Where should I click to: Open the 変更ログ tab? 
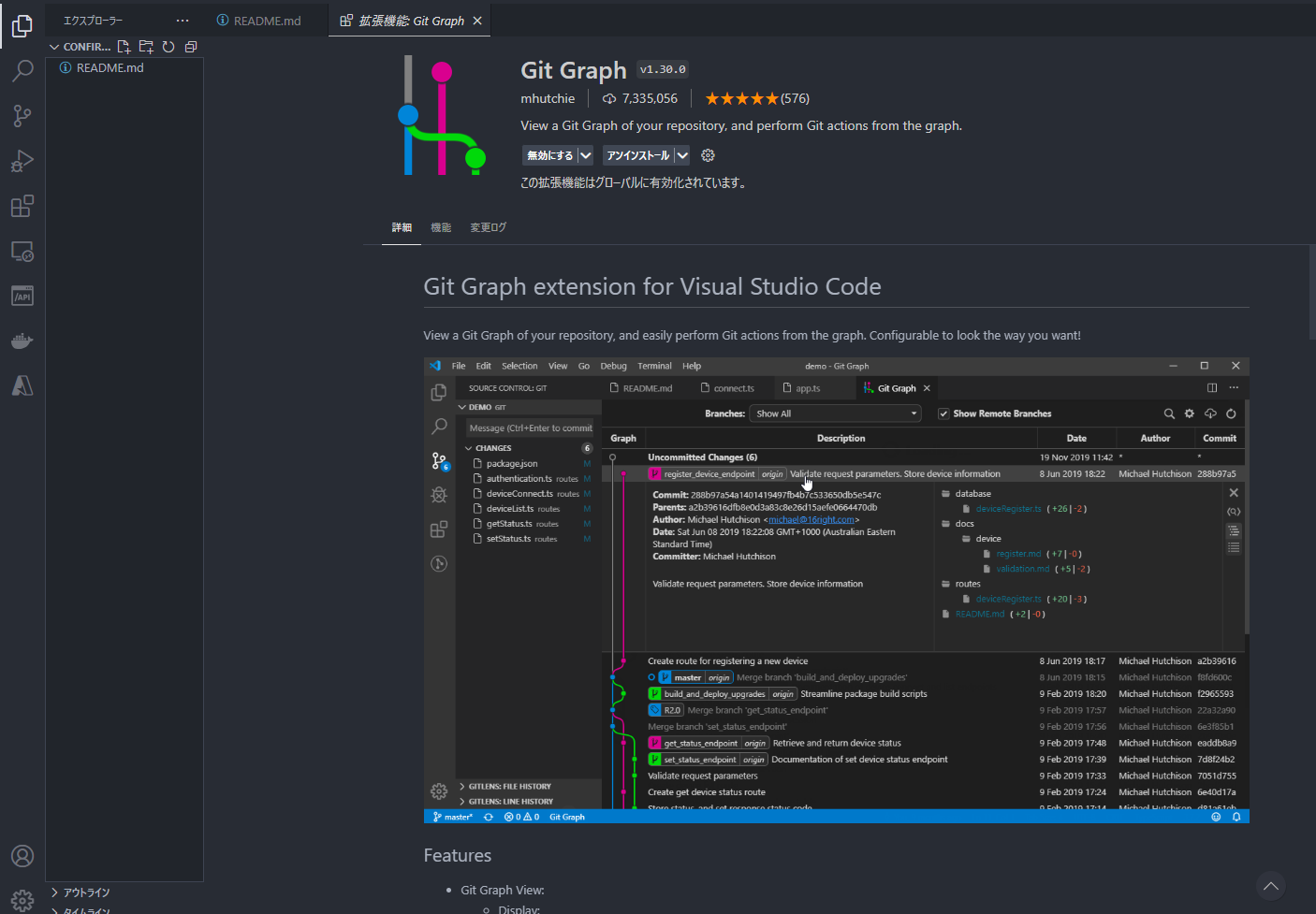point(487,226)
